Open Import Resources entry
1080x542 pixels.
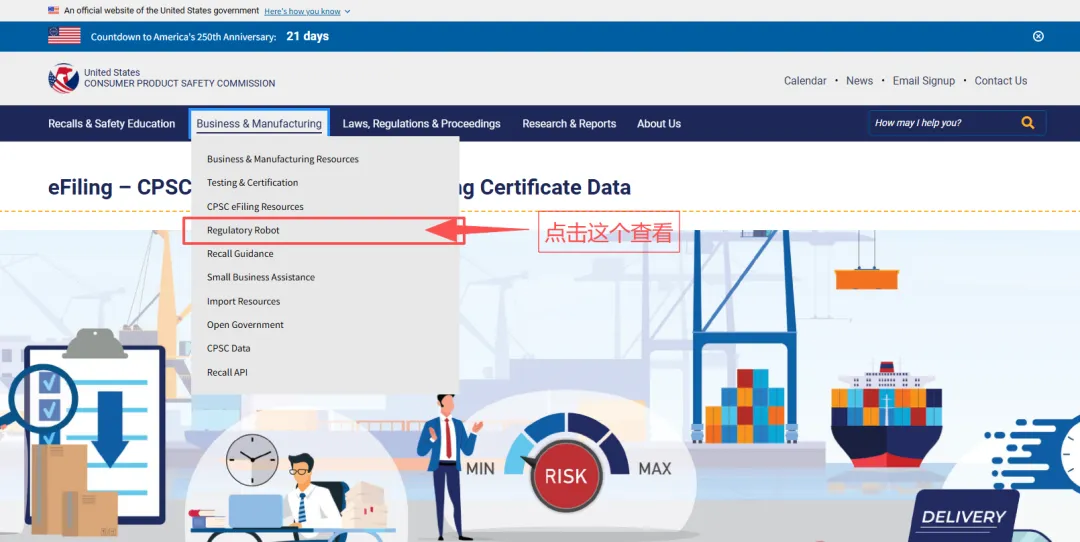(243, 301)
